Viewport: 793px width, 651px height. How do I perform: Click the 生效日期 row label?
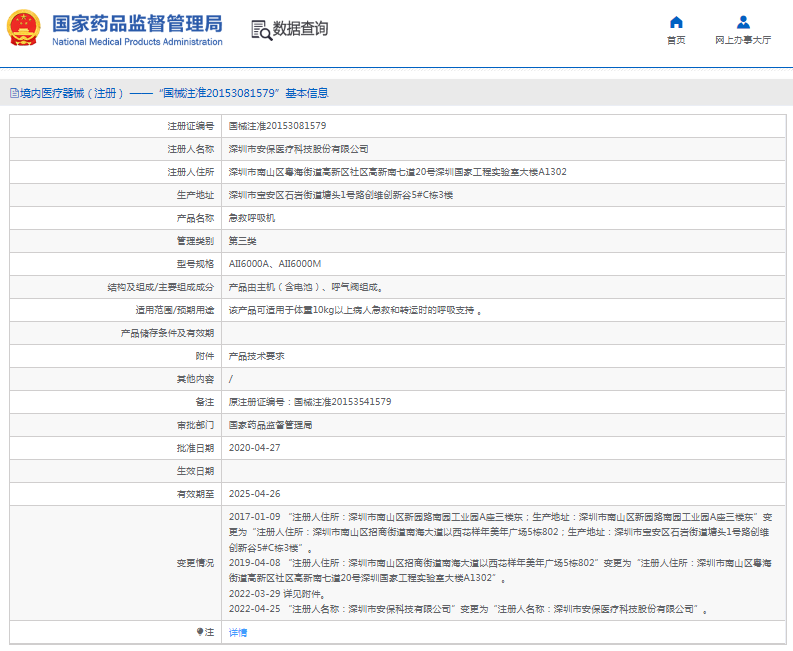point(196,471)
